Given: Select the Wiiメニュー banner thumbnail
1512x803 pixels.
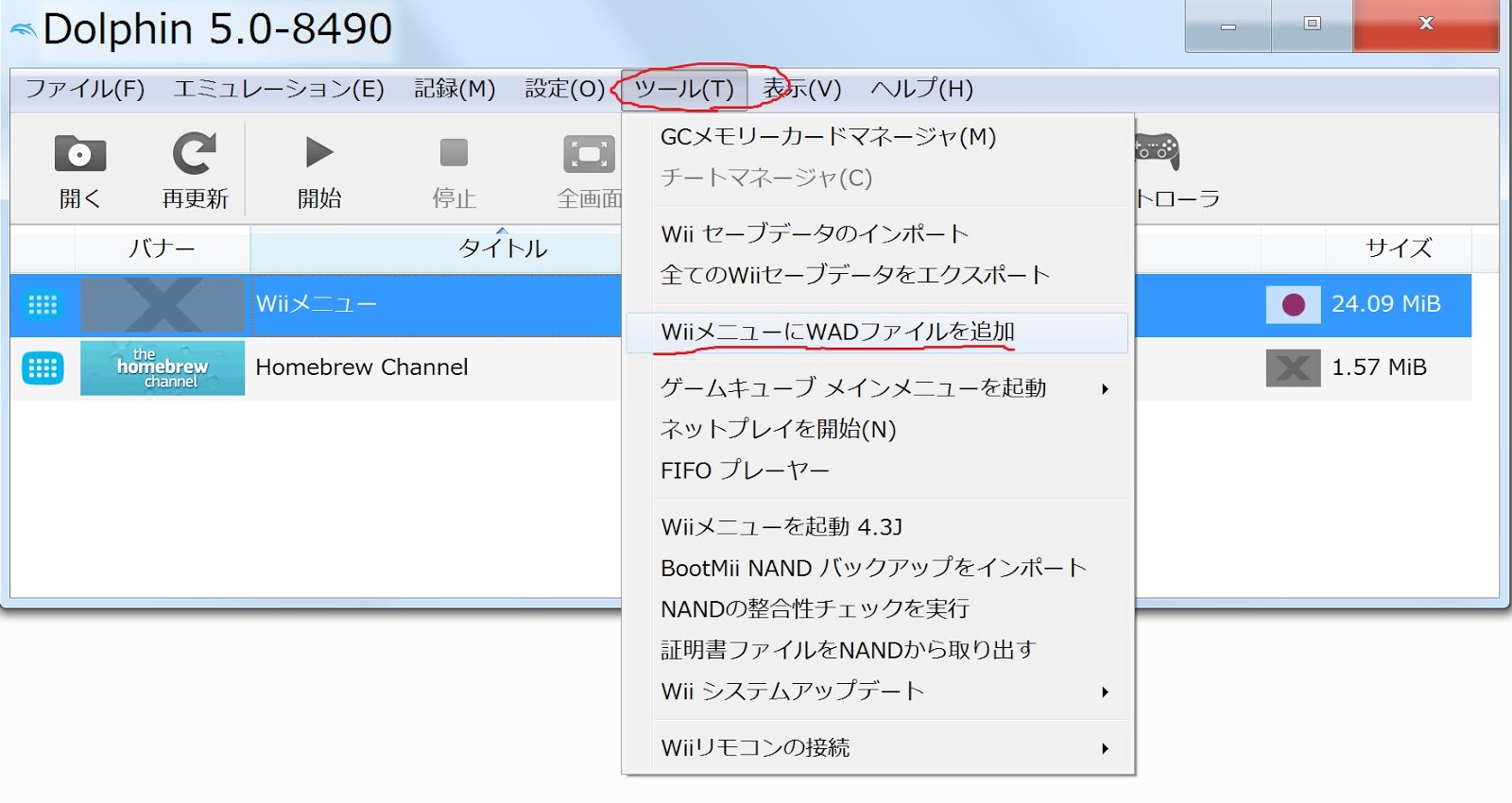Looking at the screenshot, I should [163, 305].
